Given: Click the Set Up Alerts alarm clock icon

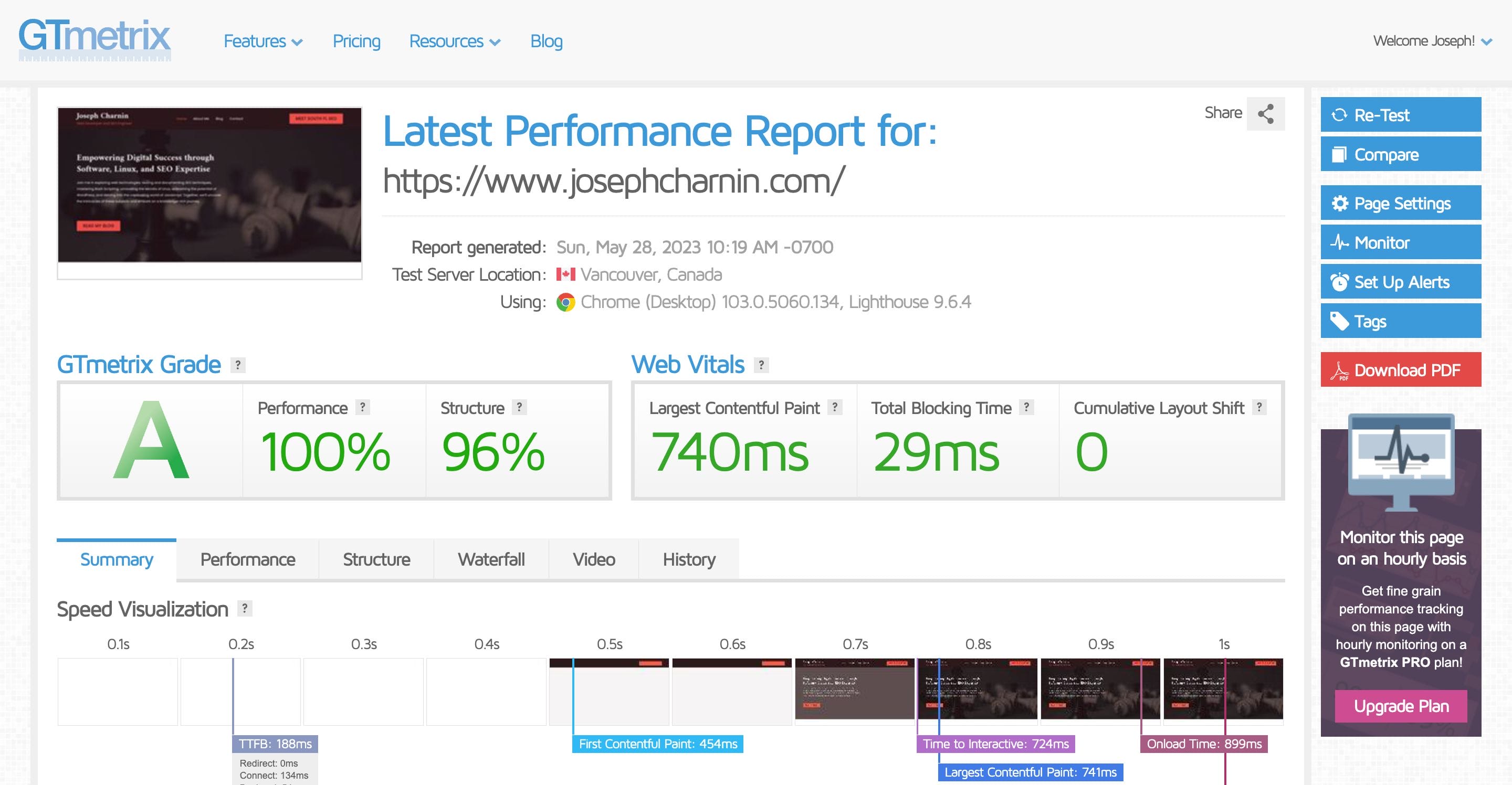Looking at the screenshot, I should click(1340, 282).
